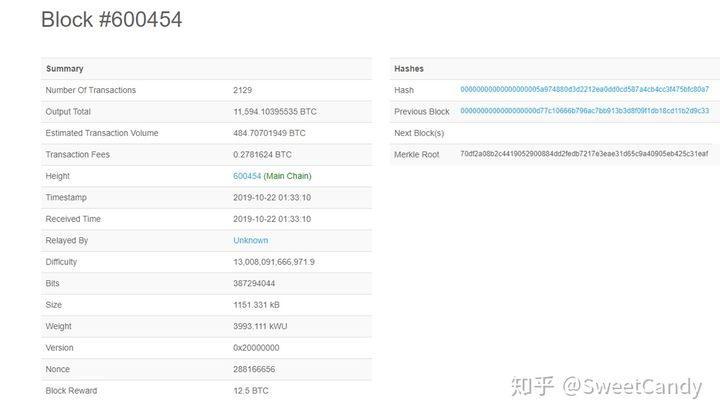Select the Transaction Fees label
Image resolution: width=720 pixels, height=418 pixels.
tap(78, 155)
